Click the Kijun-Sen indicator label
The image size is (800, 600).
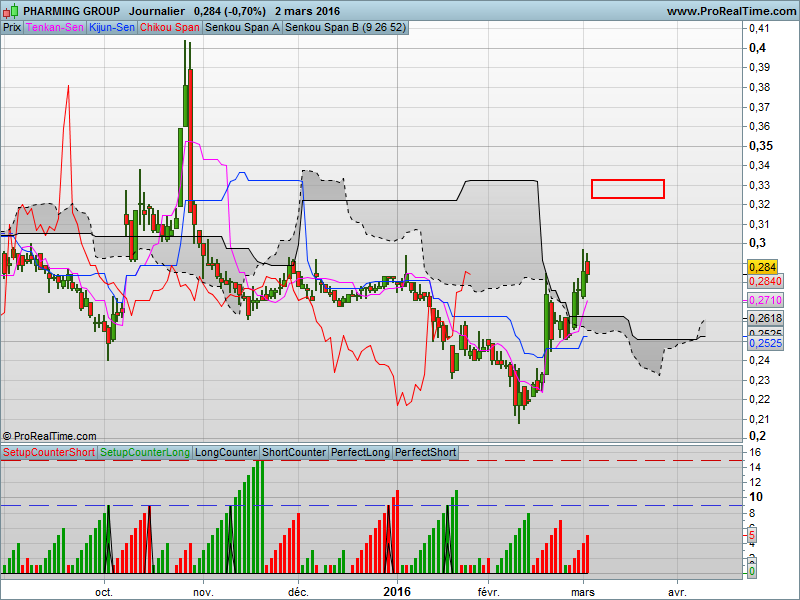pyautogui.click(x=112, y=28)
